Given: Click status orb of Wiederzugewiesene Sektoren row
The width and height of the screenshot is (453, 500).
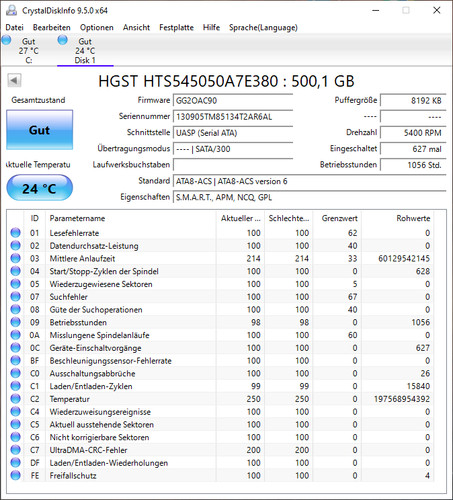Looking at the screenshot, I should point(15,284).
